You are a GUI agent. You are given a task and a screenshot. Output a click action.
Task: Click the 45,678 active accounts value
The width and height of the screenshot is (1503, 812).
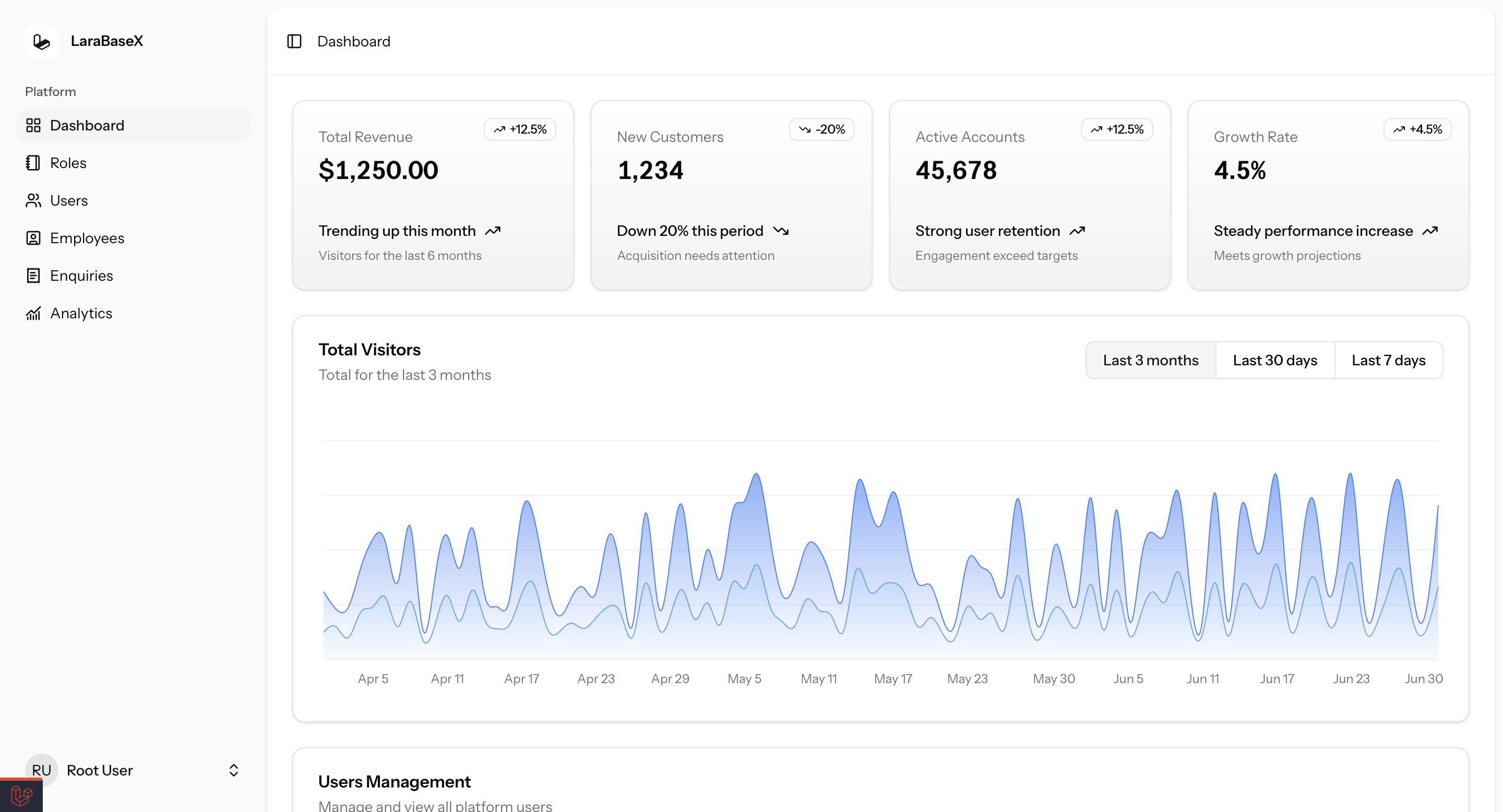[x=956, y=170]
